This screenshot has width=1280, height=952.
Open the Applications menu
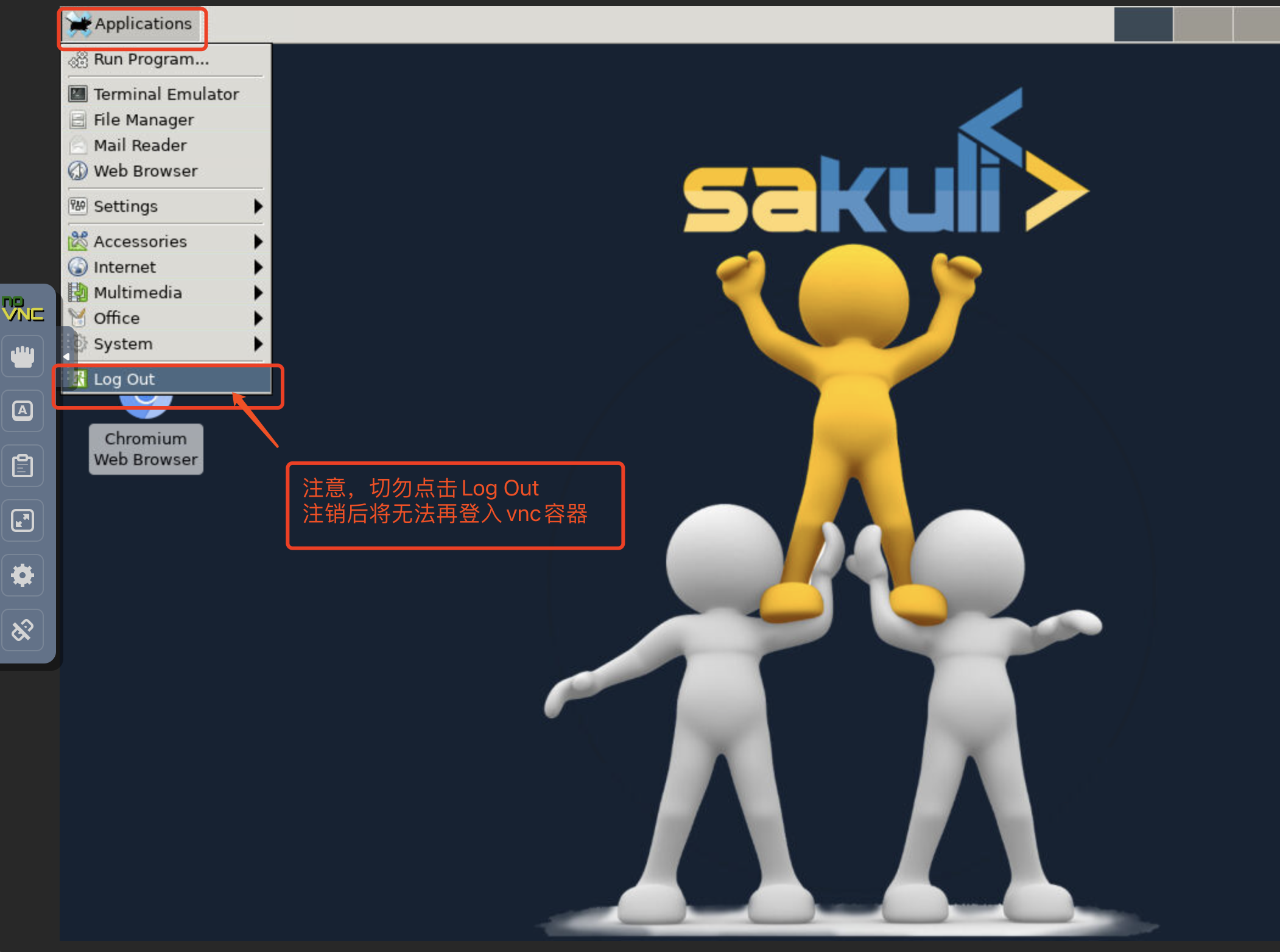pos(133,24)
